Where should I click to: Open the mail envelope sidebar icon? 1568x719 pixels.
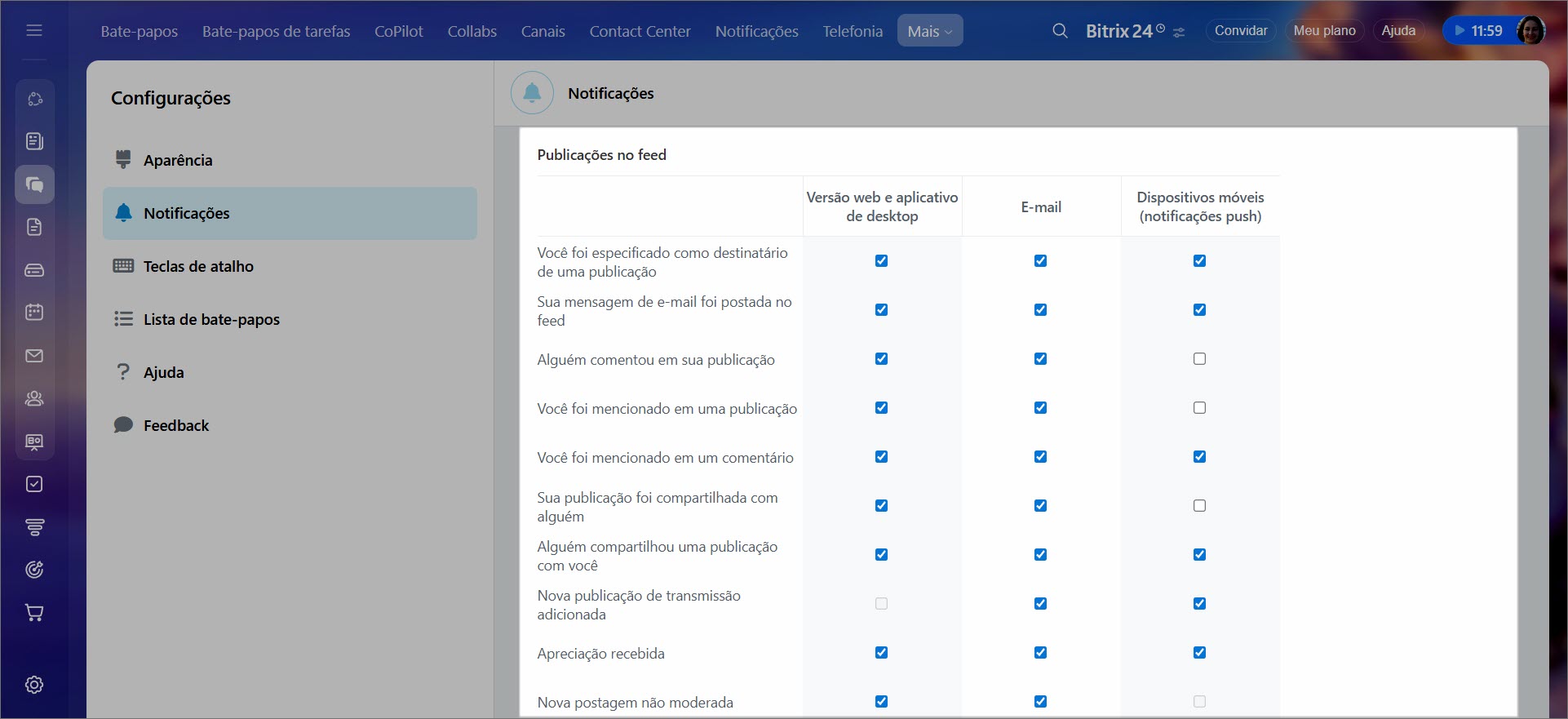(34, 356)
